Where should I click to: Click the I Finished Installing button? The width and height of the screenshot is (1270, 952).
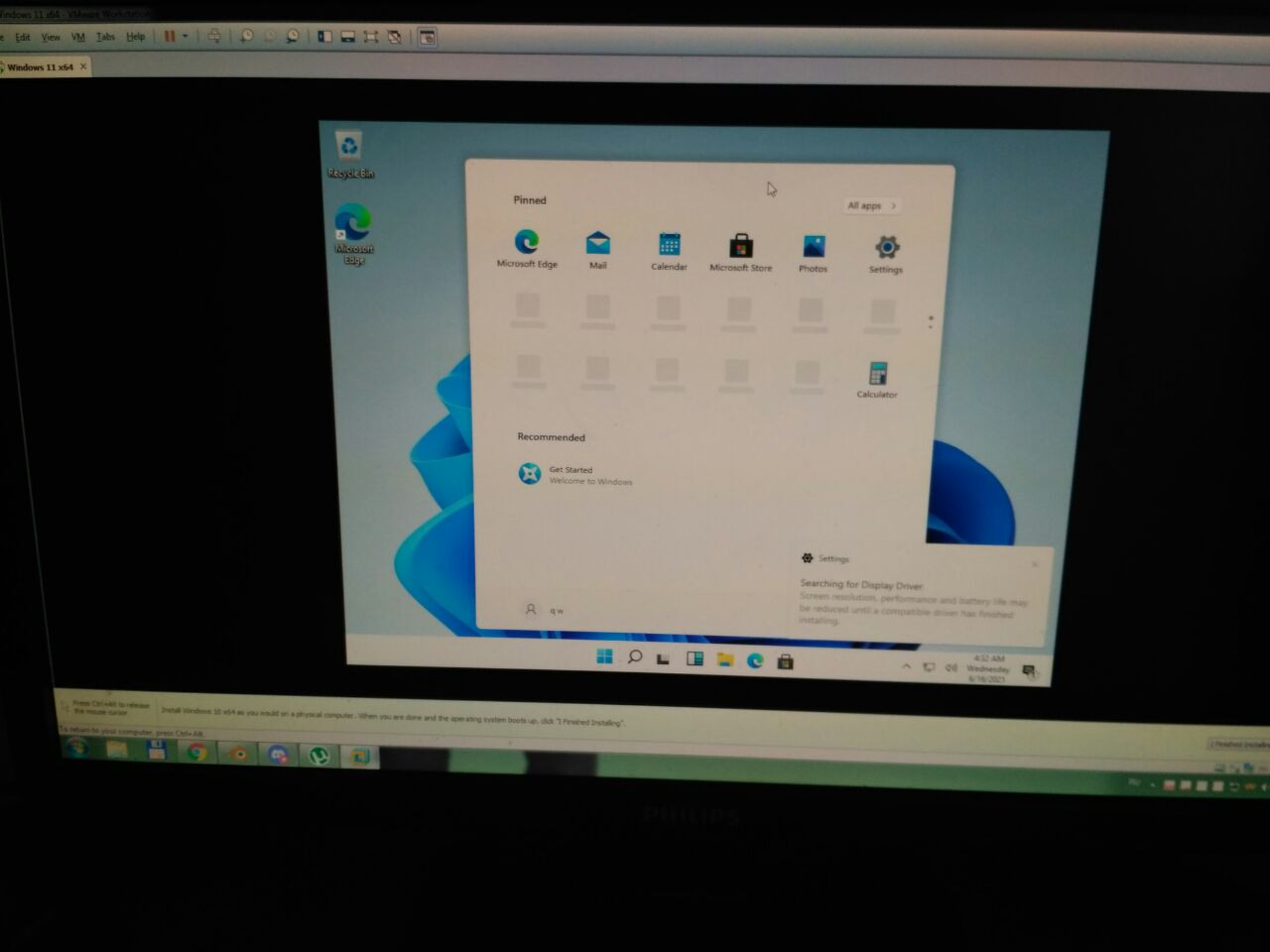point(1239,743)
